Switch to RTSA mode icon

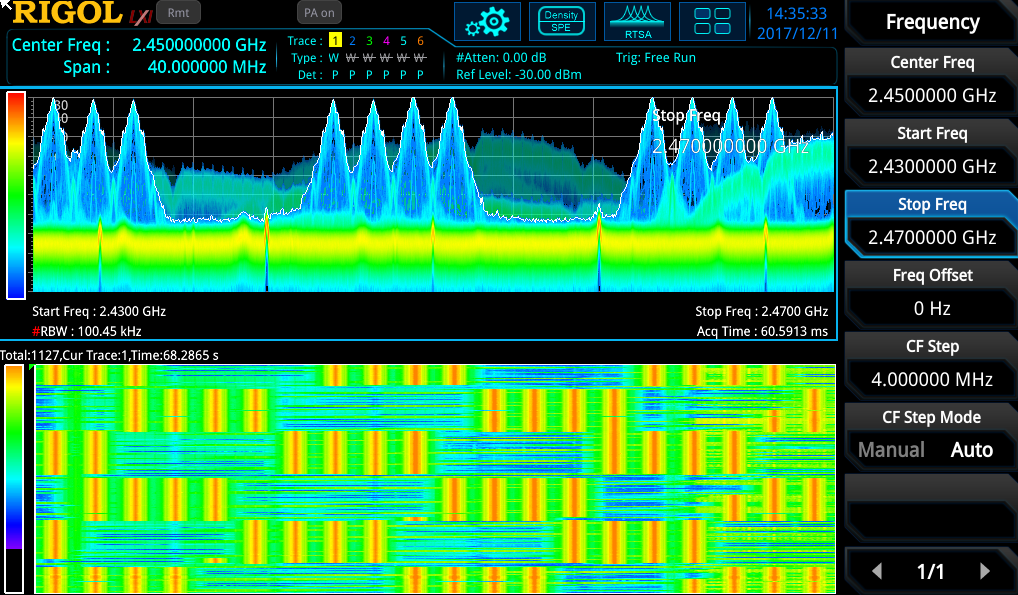(637, 22)
